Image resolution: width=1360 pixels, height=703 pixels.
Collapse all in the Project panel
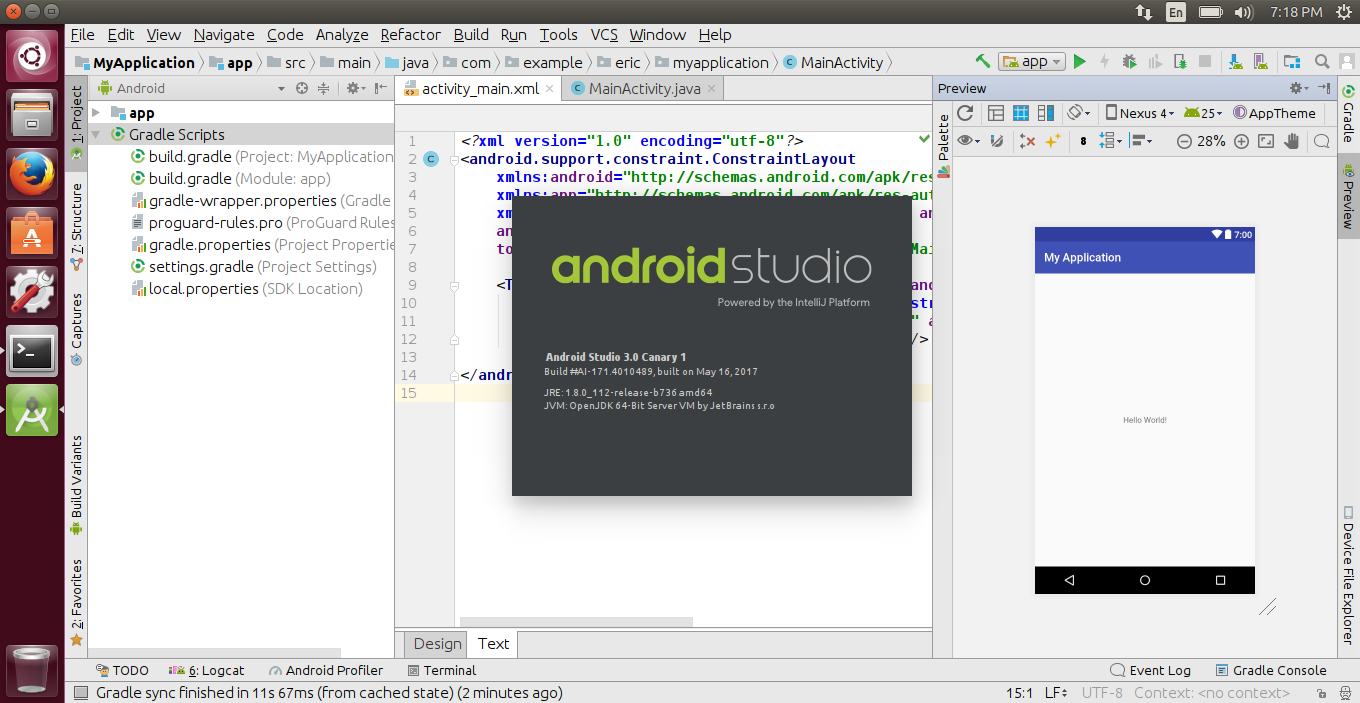coord(324,88)
